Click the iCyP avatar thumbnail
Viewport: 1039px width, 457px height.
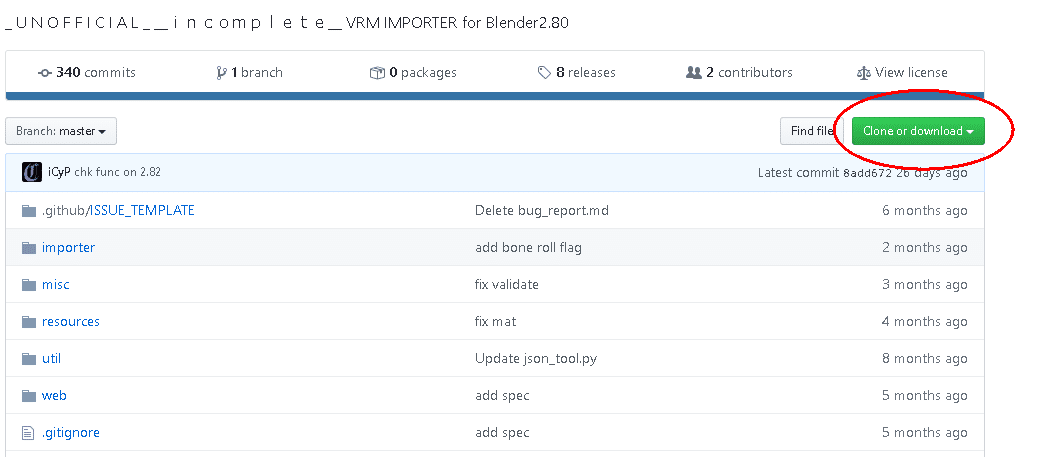coord(31,172)
